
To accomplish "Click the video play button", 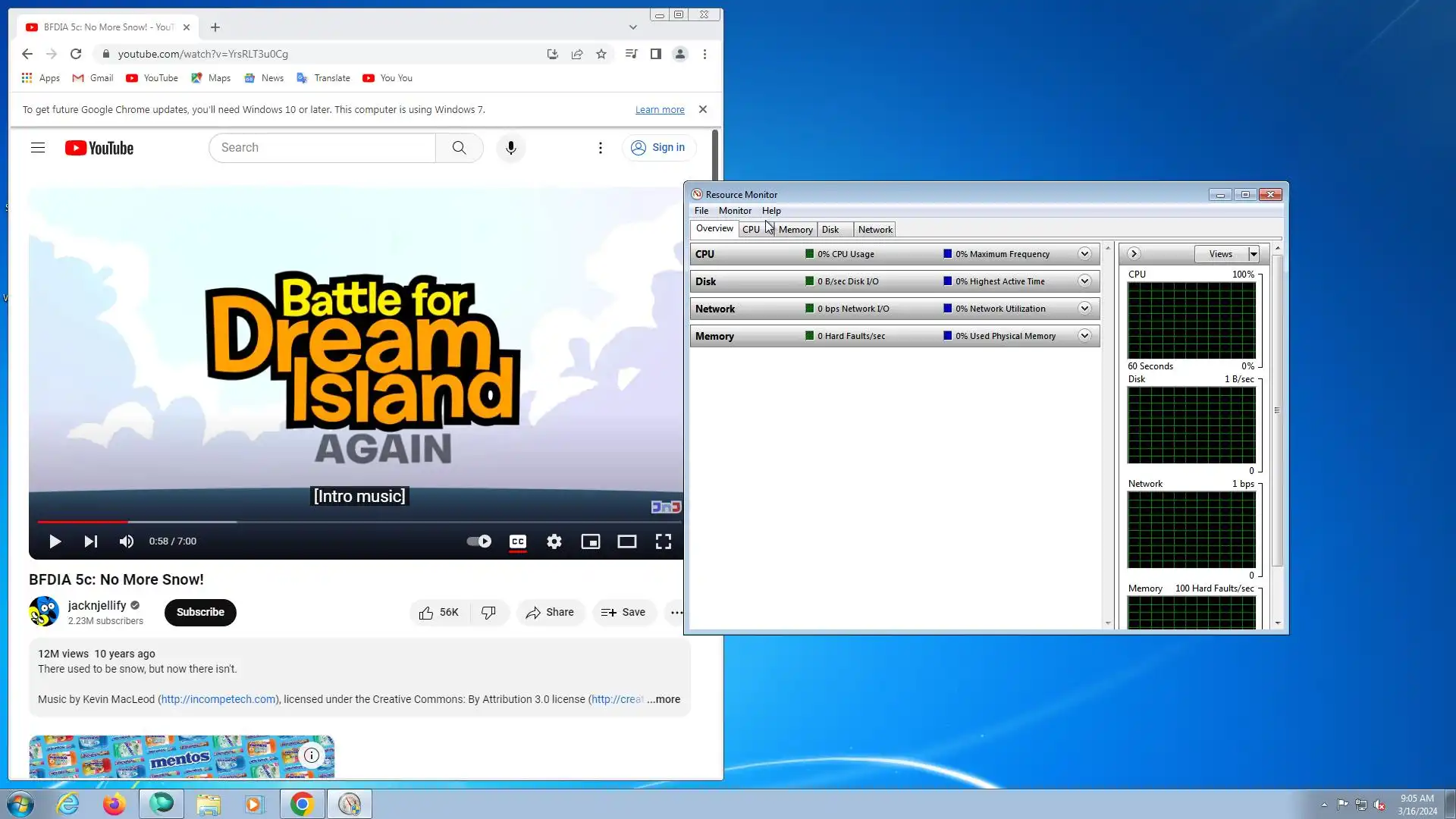I will coord(55,541).
